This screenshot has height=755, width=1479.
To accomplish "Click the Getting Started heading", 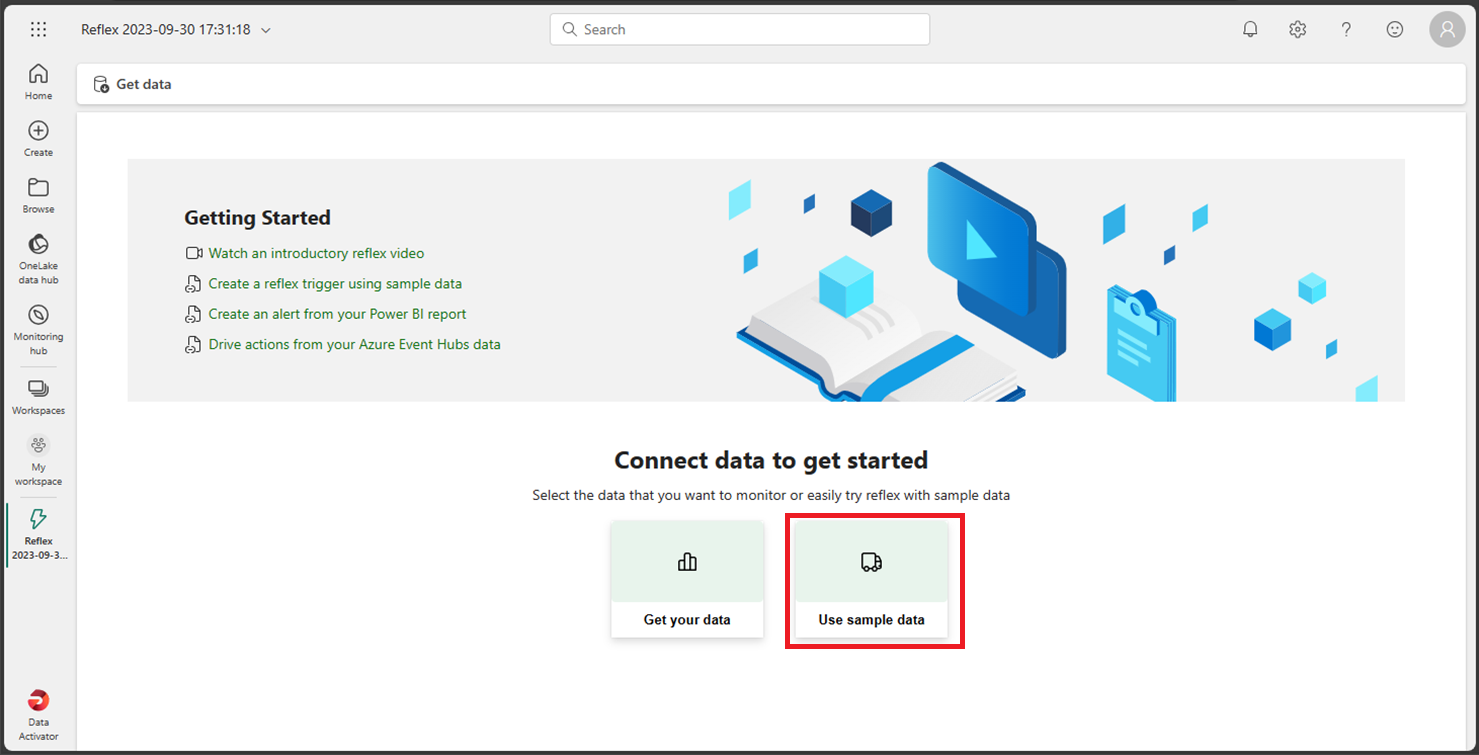I will pos(257,218).
